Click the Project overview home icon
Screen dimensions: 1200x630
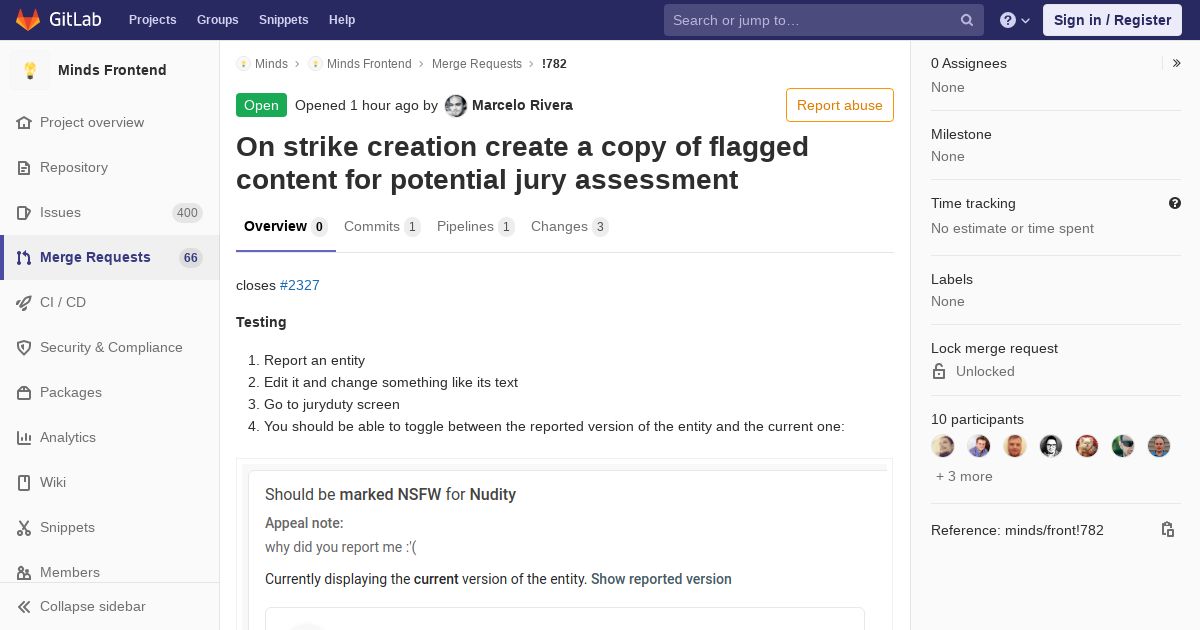(24, 122)
